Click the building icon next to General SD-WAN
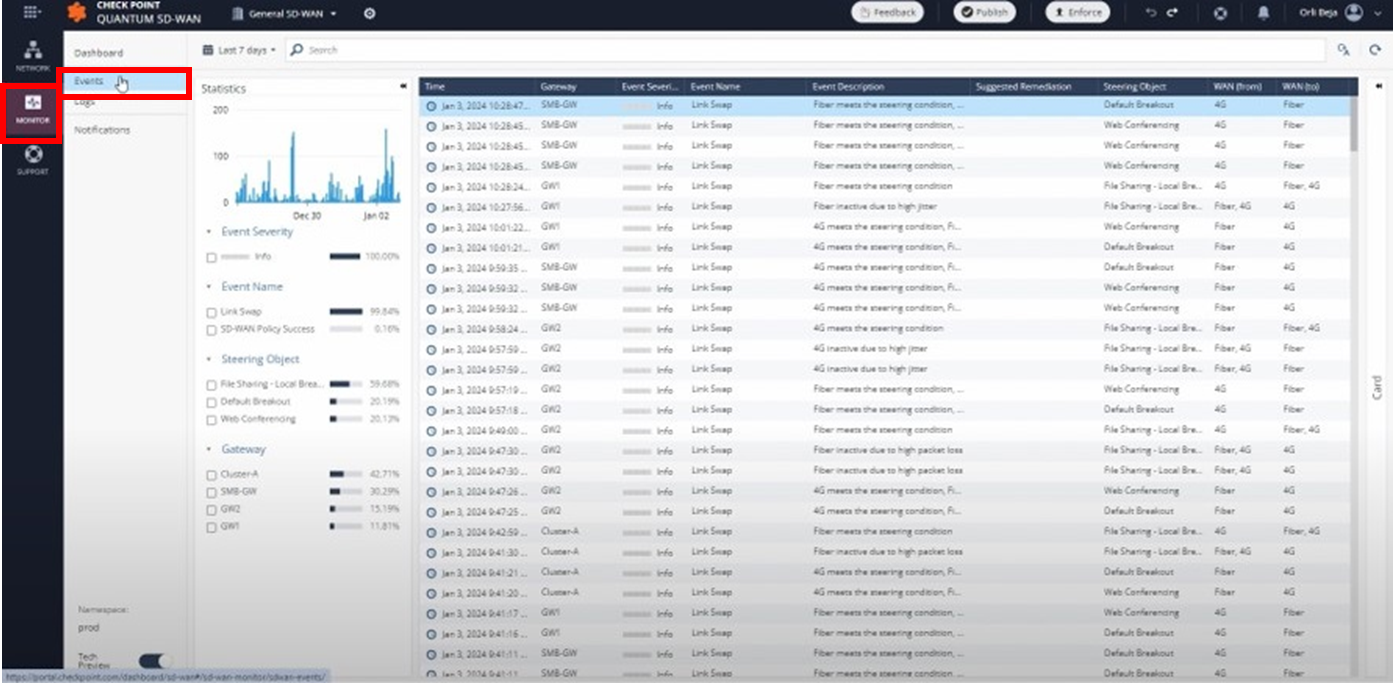Screen dimensions: 1393x683 (237, 13)
